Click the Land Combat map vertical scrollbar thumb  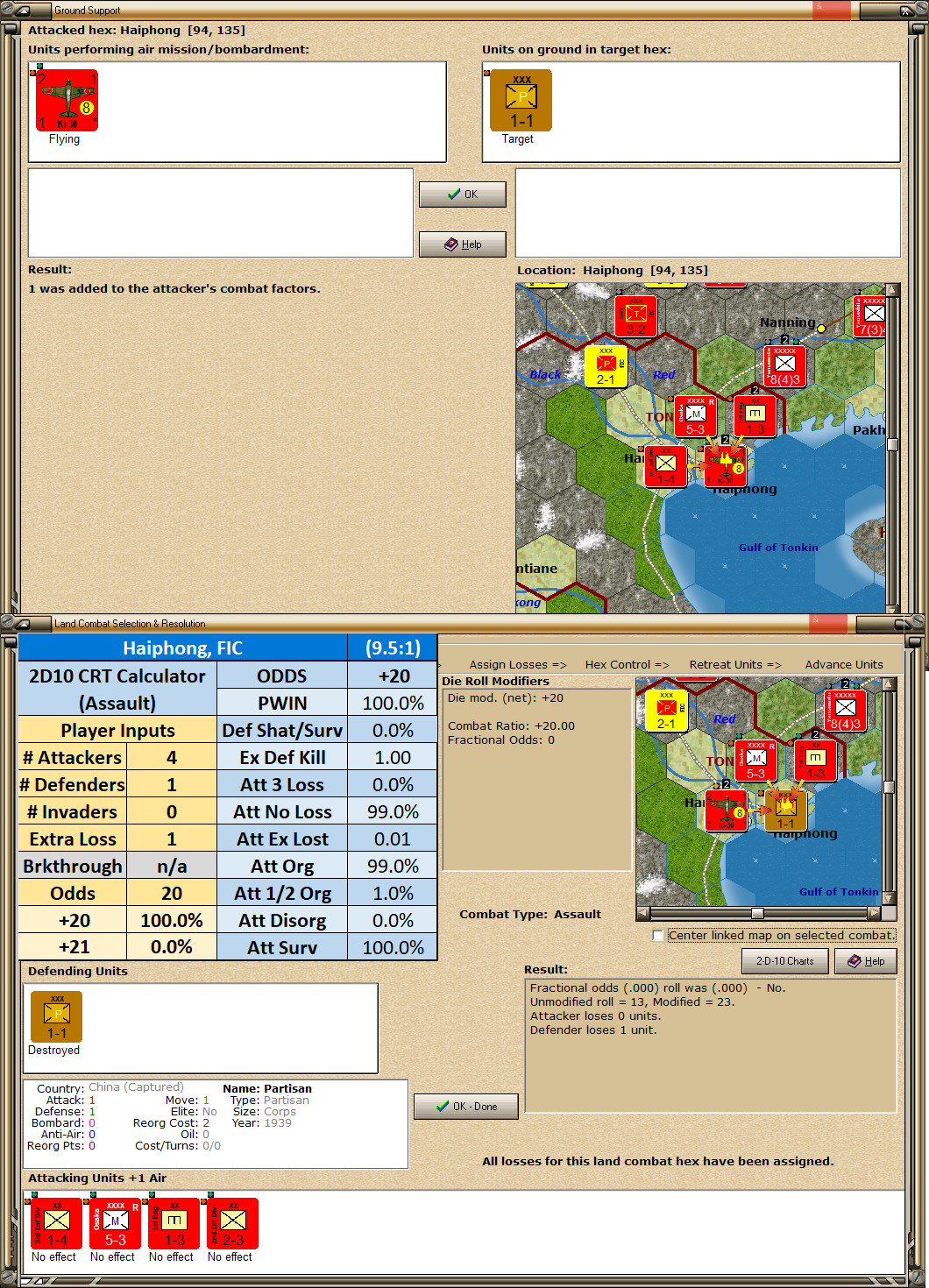pos(889,787)
